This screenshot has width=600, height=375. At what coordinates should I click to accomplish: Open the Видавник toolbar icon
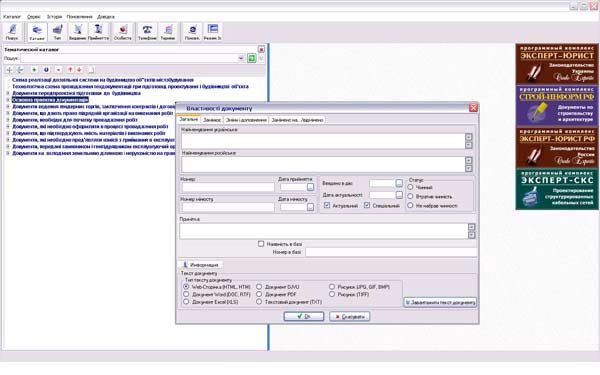pyautogui.click(x=78, y=32)
